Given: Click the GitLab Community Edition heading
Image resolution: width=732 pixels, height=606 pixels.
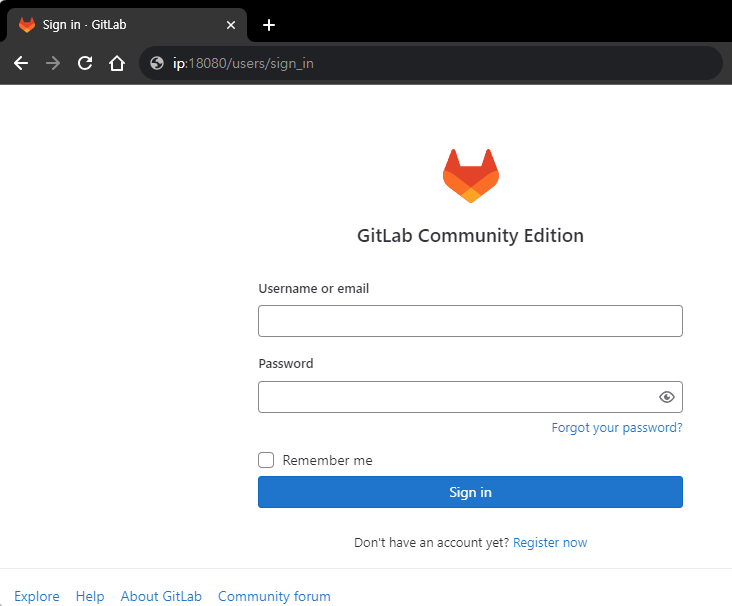Looking at the screenshot, I should 470,236.
